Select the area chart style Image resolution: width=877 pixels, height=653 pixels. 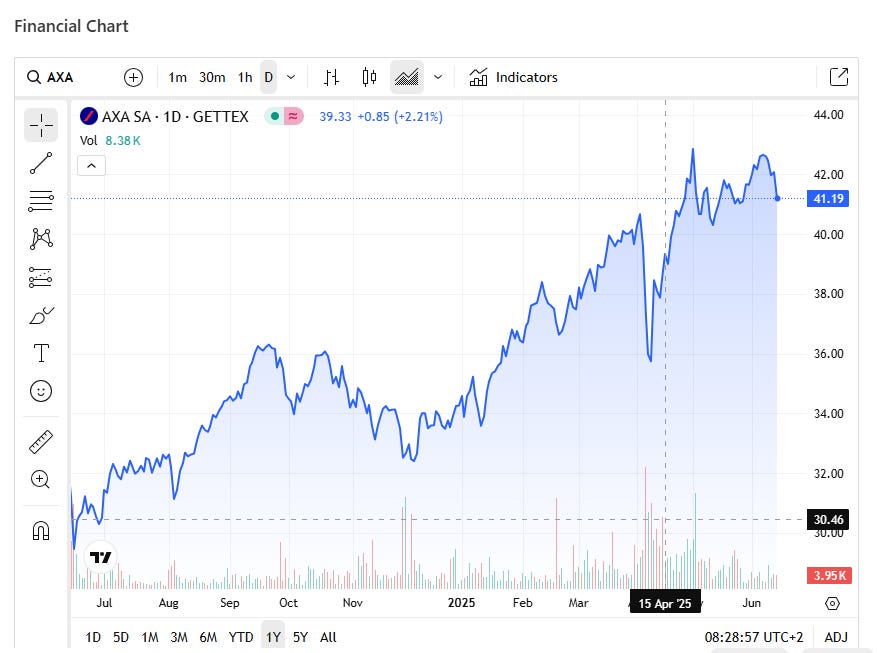point(407,77)
